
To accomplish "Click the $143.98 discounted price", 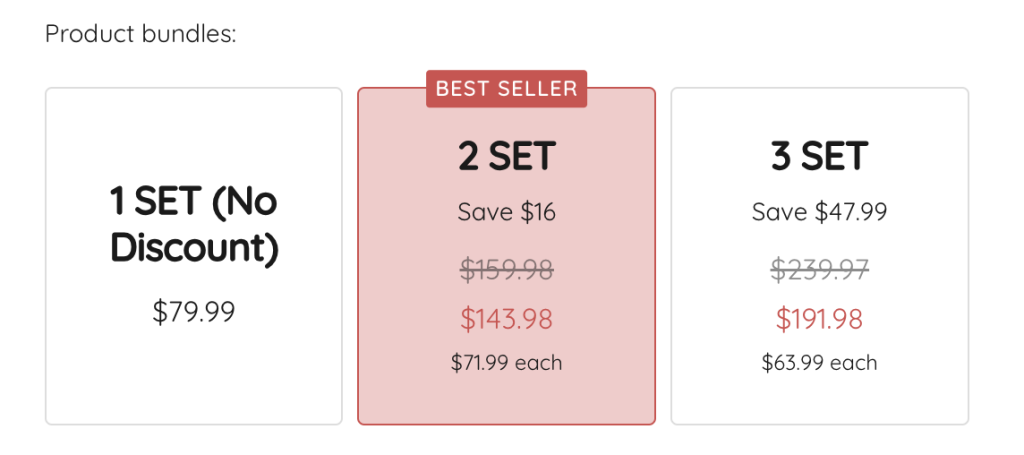I will (506, 319).
